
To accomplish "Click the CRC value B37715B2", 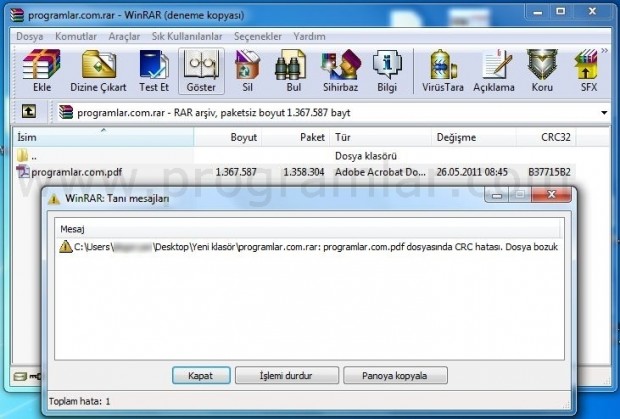I will pos(550,172).
